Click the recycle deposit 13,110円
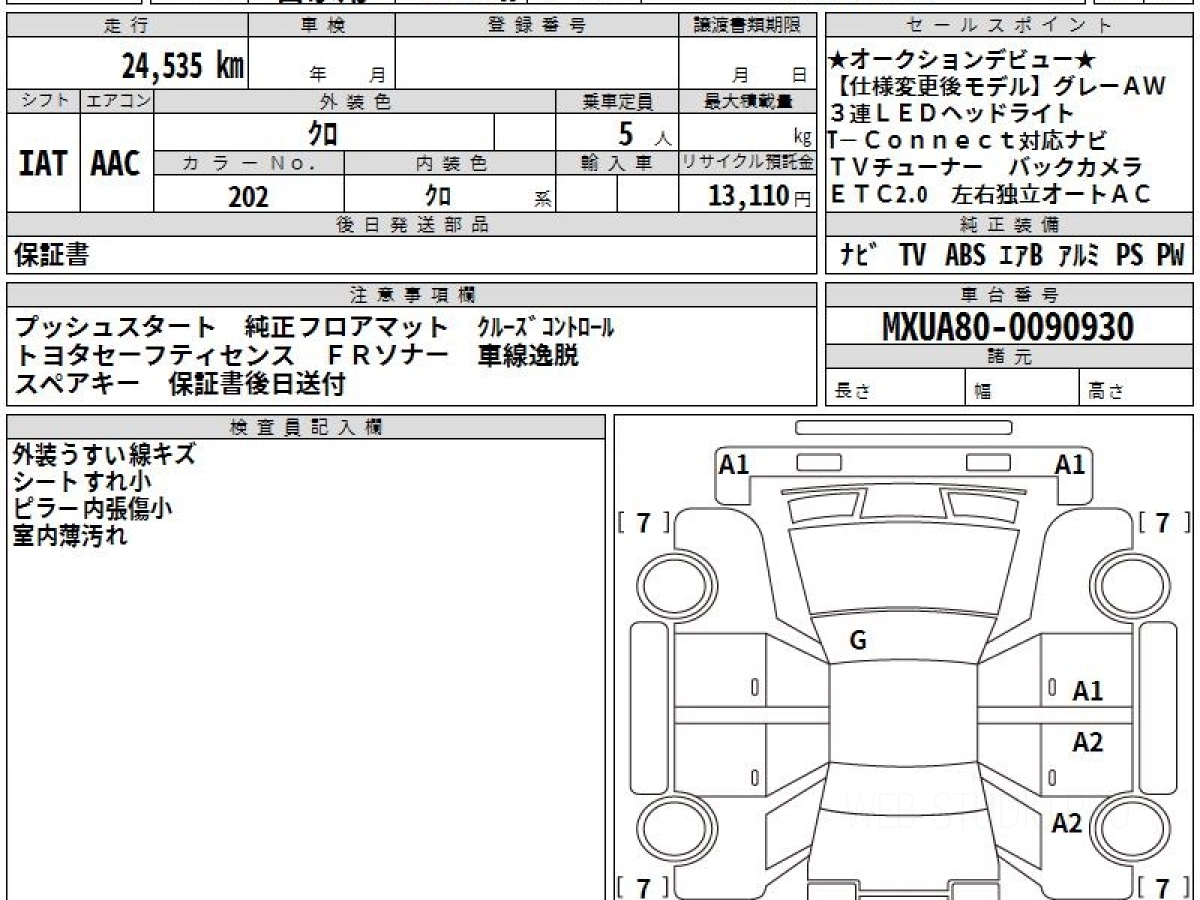 (760, 196)
